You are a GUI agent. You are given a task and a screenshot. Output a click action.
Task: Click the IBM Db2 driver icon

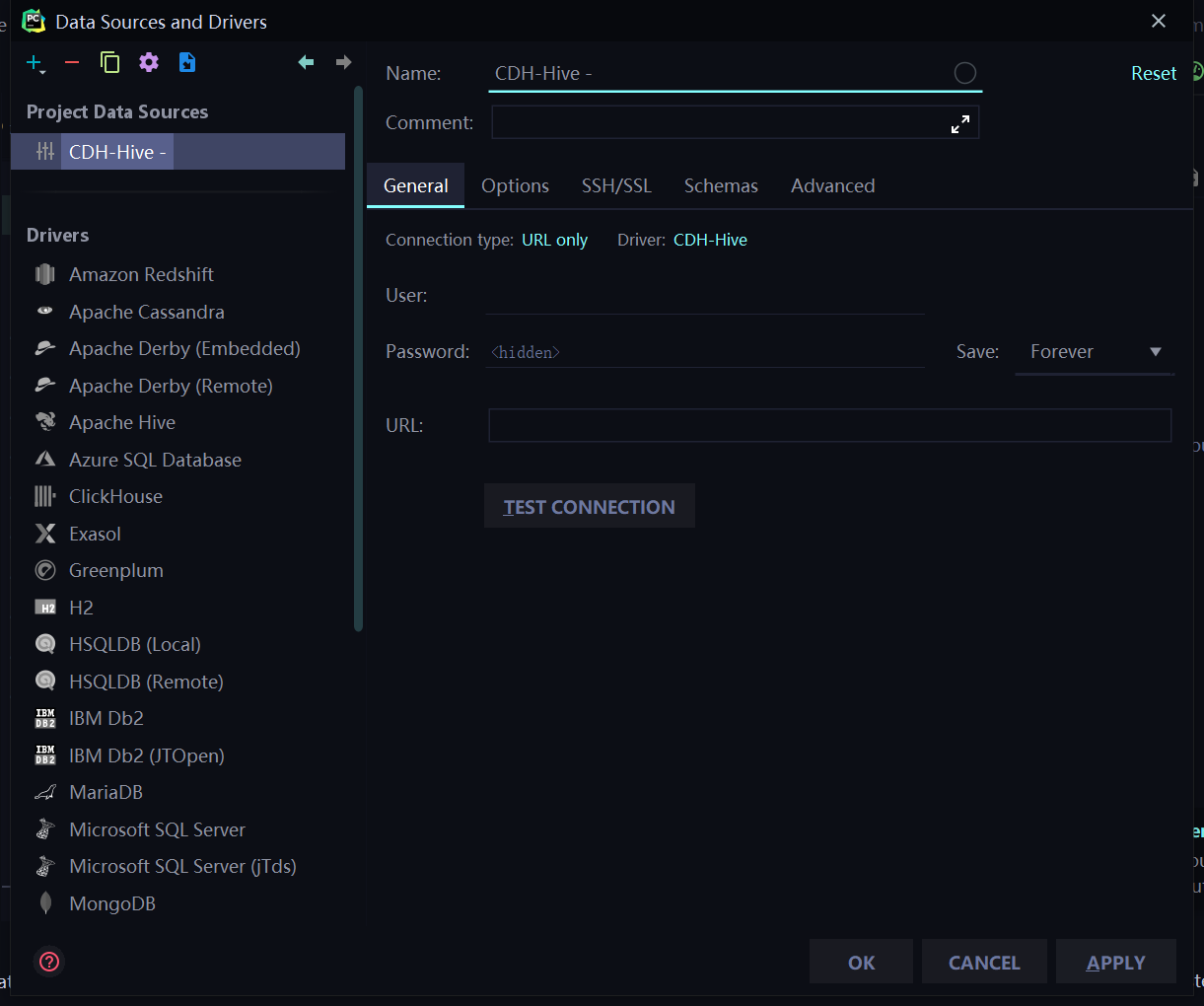(x=45, y=718)
